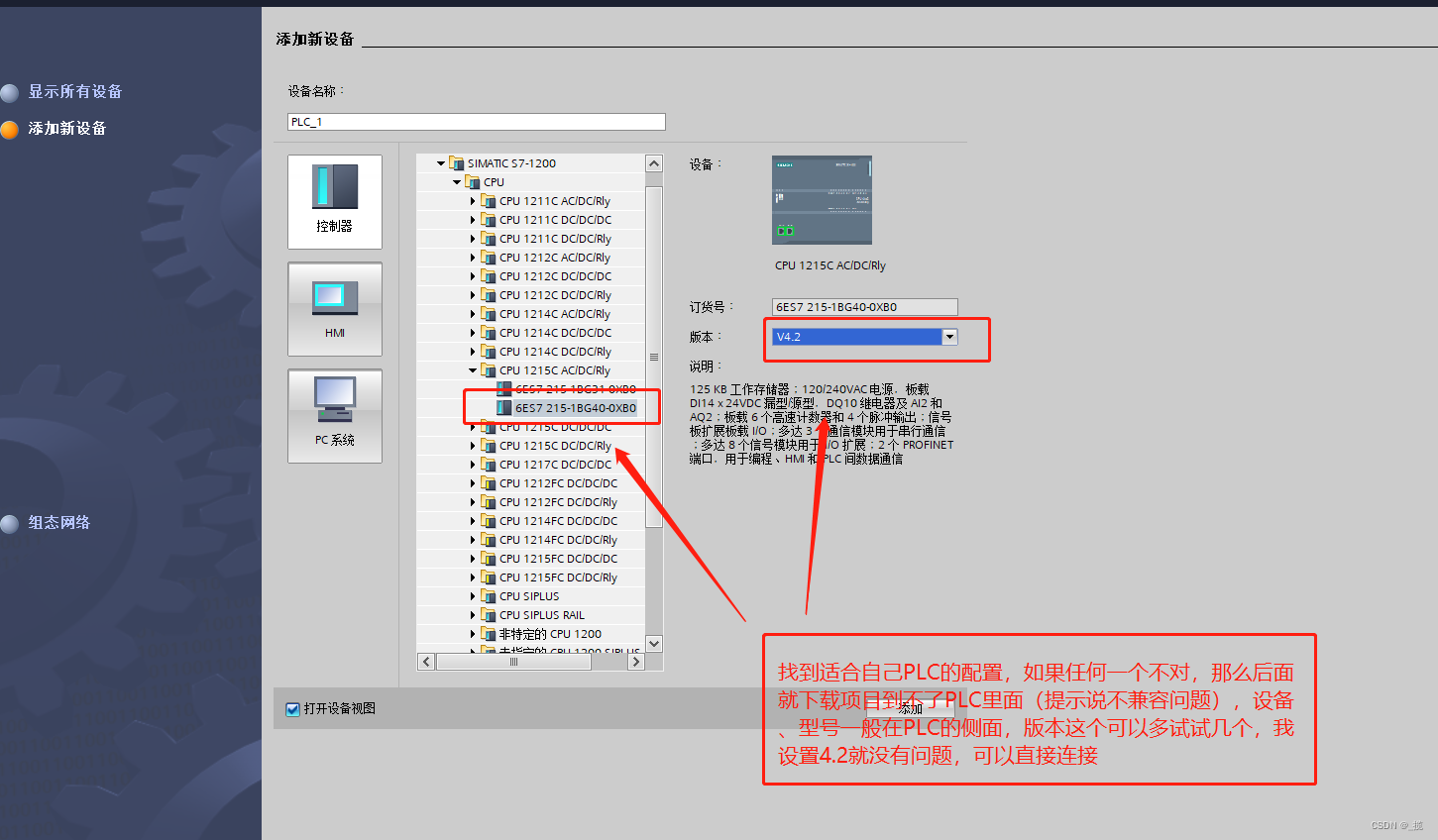Click module icon of 6ES7 215-1BG40-0XB0
This screenshot has width=1438, height=840.
click(x=504, y=407)
